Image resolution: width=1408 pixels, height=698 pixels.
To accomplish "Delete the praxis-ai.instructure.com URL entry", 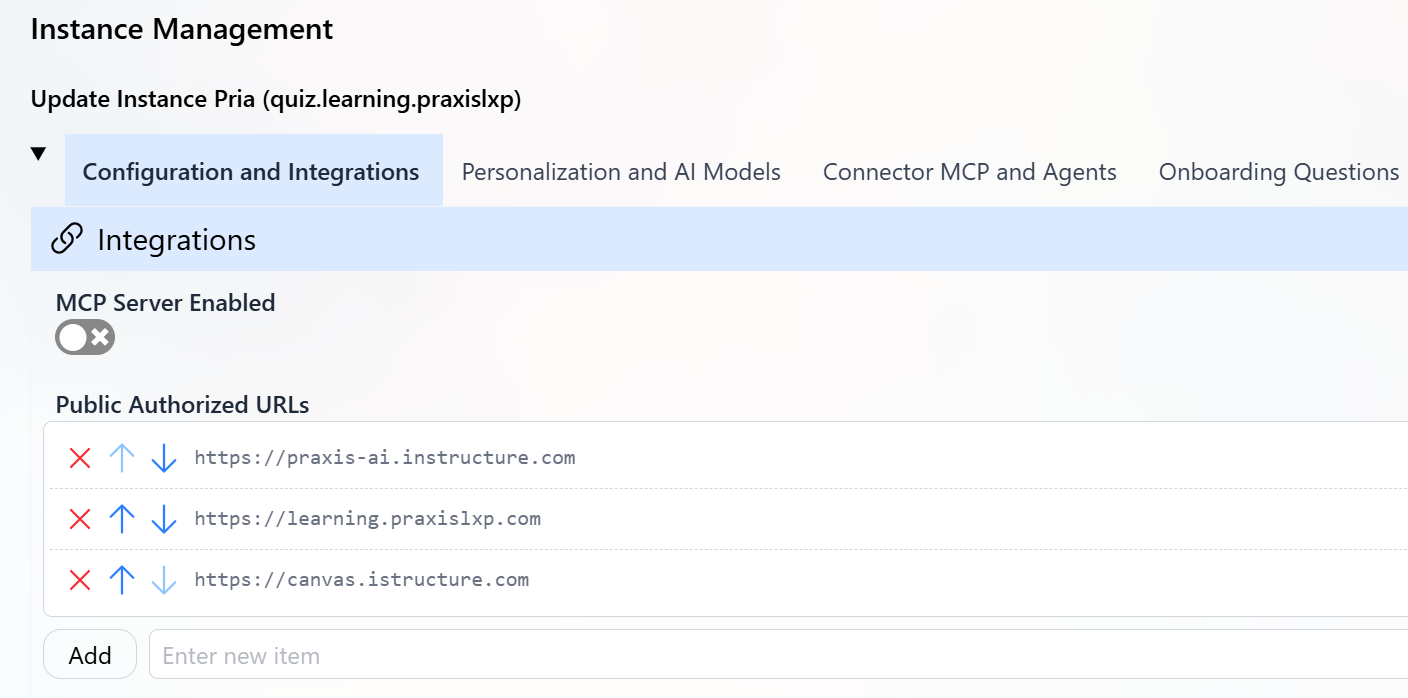I will (x=79, y=457).
